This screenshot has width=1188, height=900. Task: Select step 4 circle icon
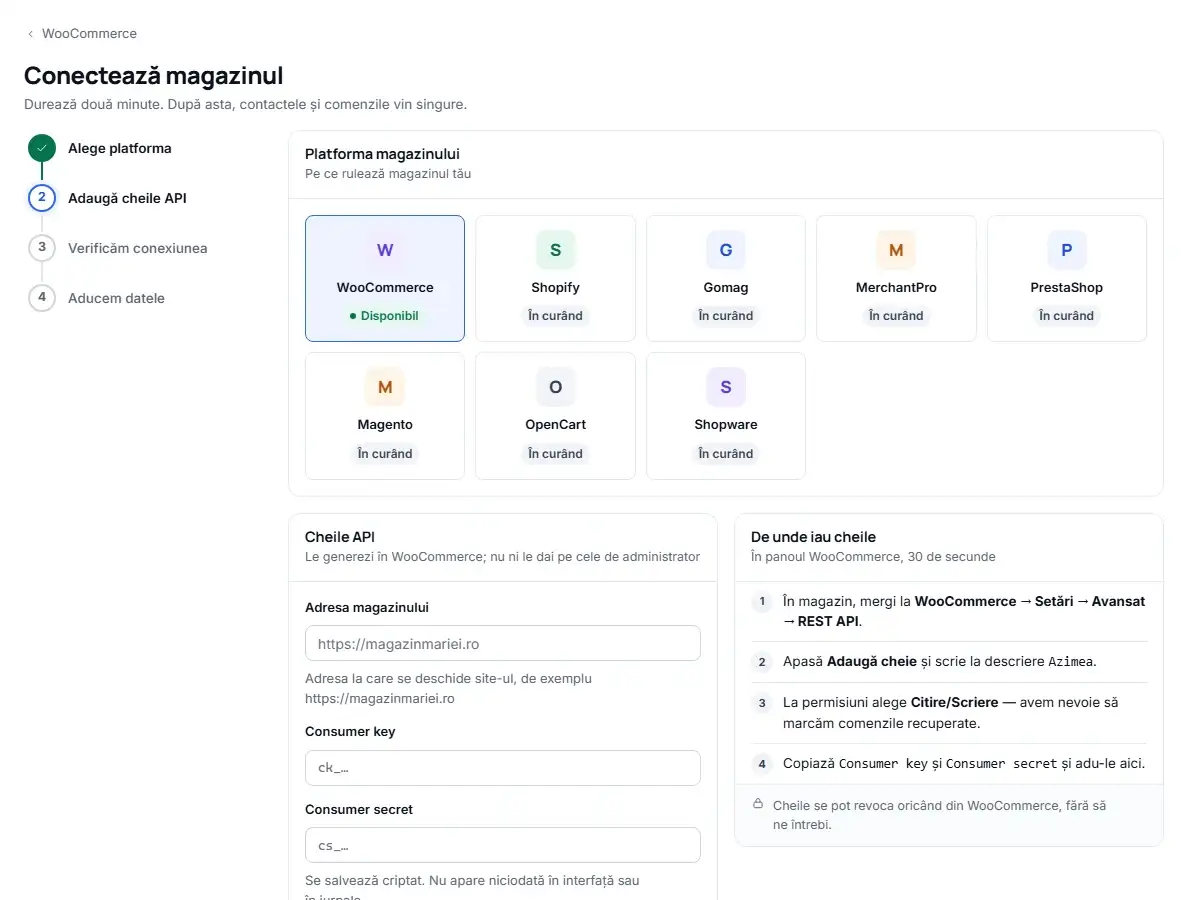coord(42,298)
